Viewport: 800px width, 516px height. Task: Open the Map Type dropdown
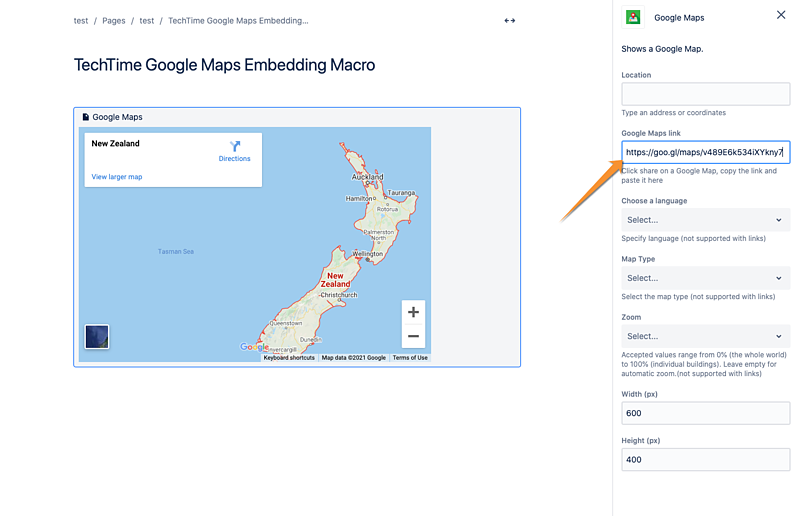[705, 278]
